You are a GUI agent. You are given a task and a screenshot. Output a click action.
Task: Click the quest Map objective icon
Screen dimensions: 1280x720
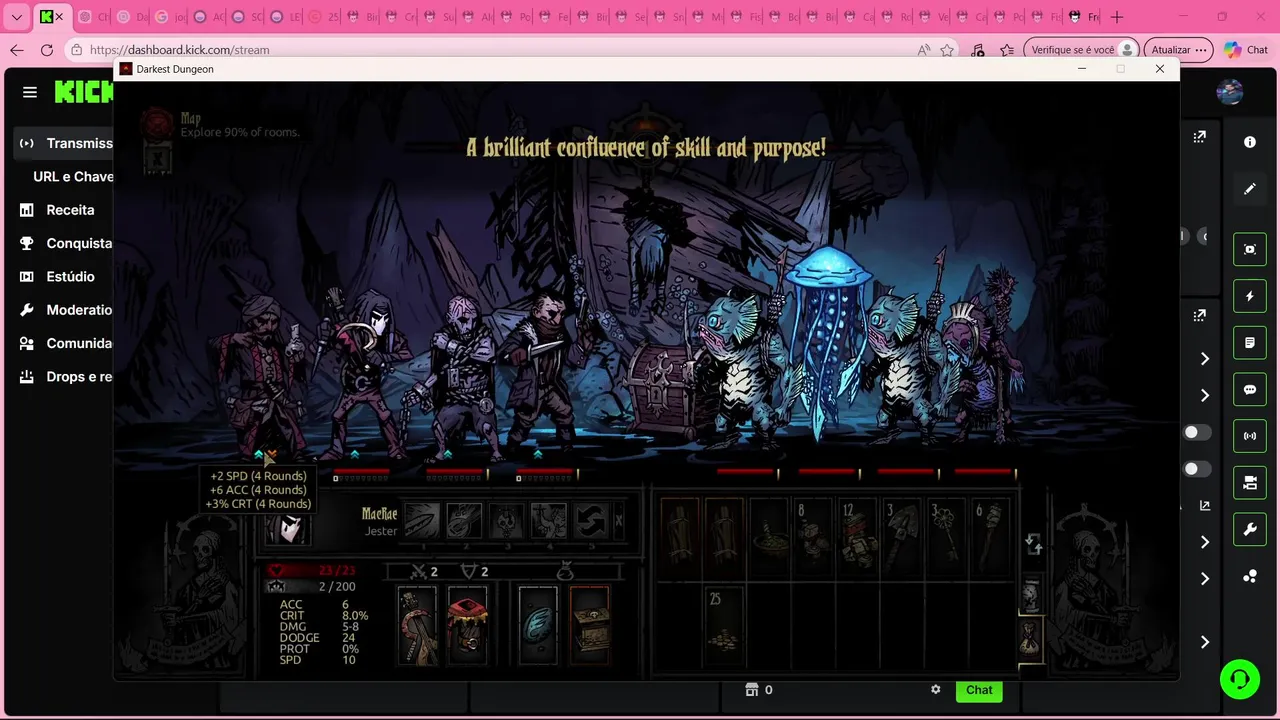156,125
